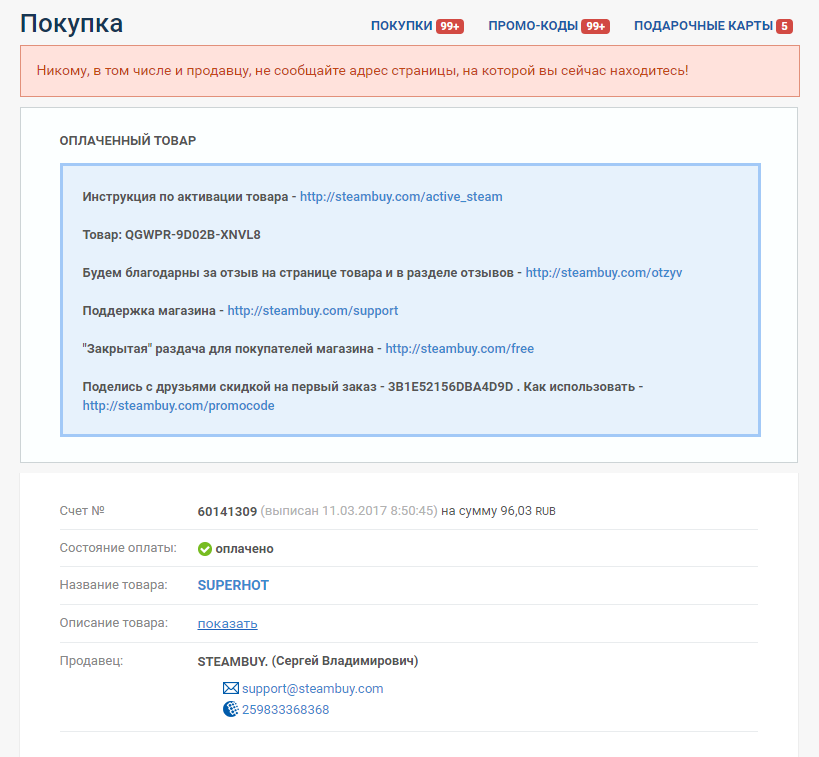
Task: Click the SUPERHOT product name link
Action: tap(233, 585)
